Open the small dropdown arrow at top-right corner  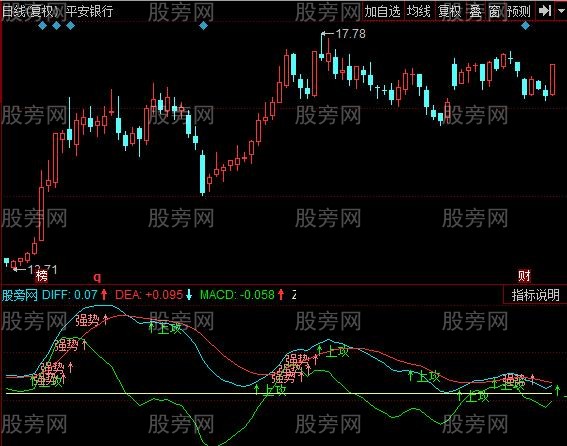562,11
